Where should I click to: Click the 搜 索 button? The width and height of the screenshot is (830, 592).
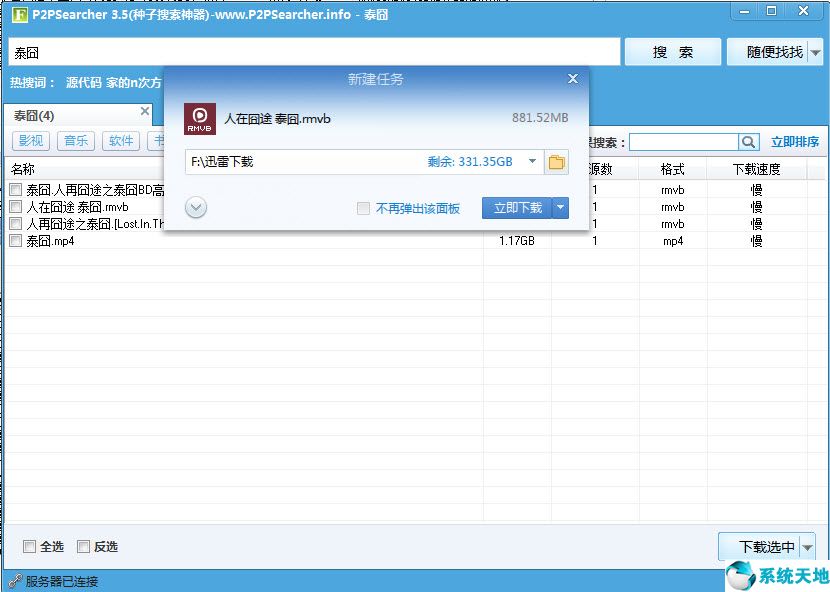(x=673, y=52)
